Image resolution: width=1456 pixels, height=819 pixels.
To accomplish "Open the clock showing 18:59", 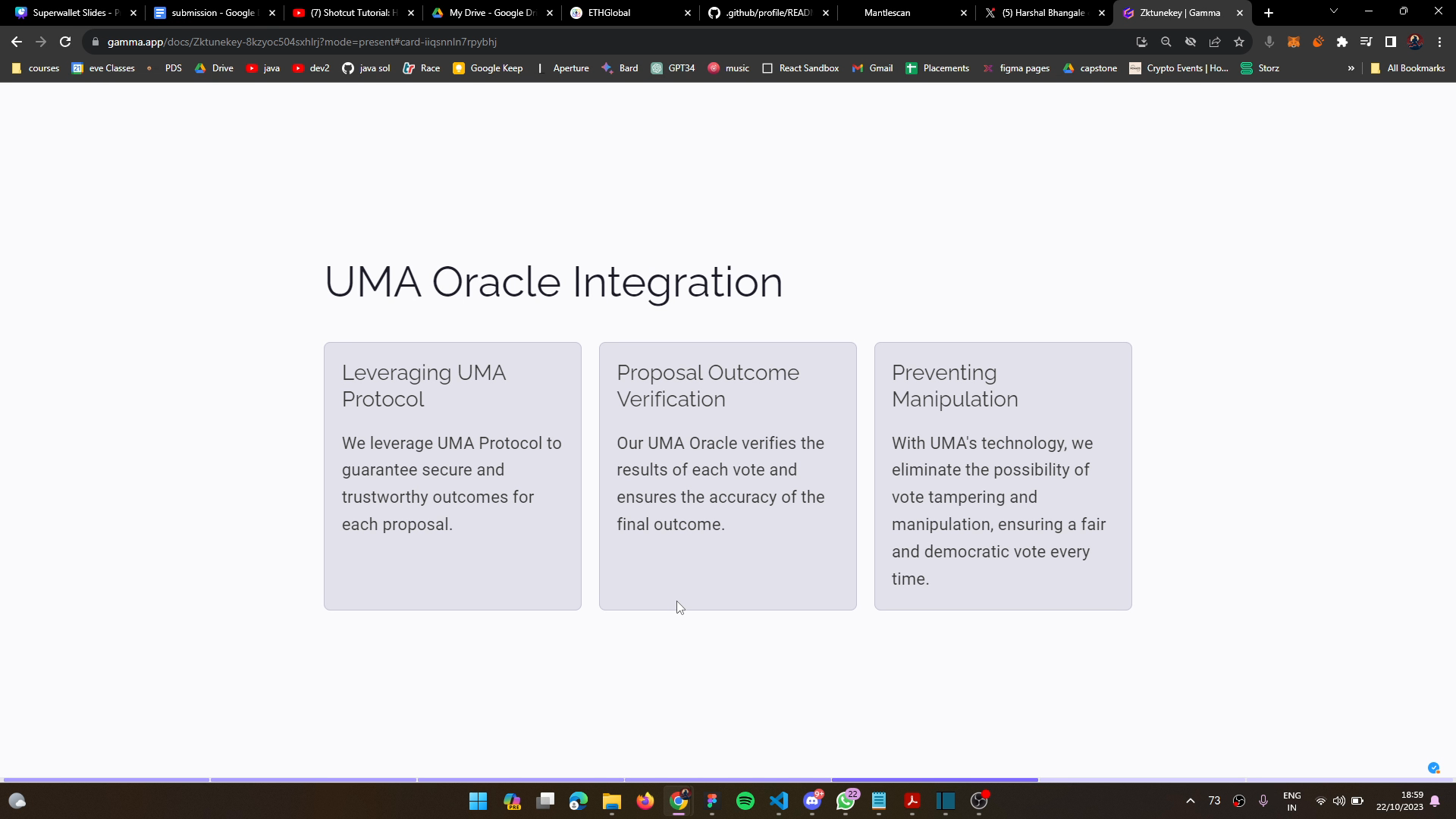I will (x=1400, y=801).
